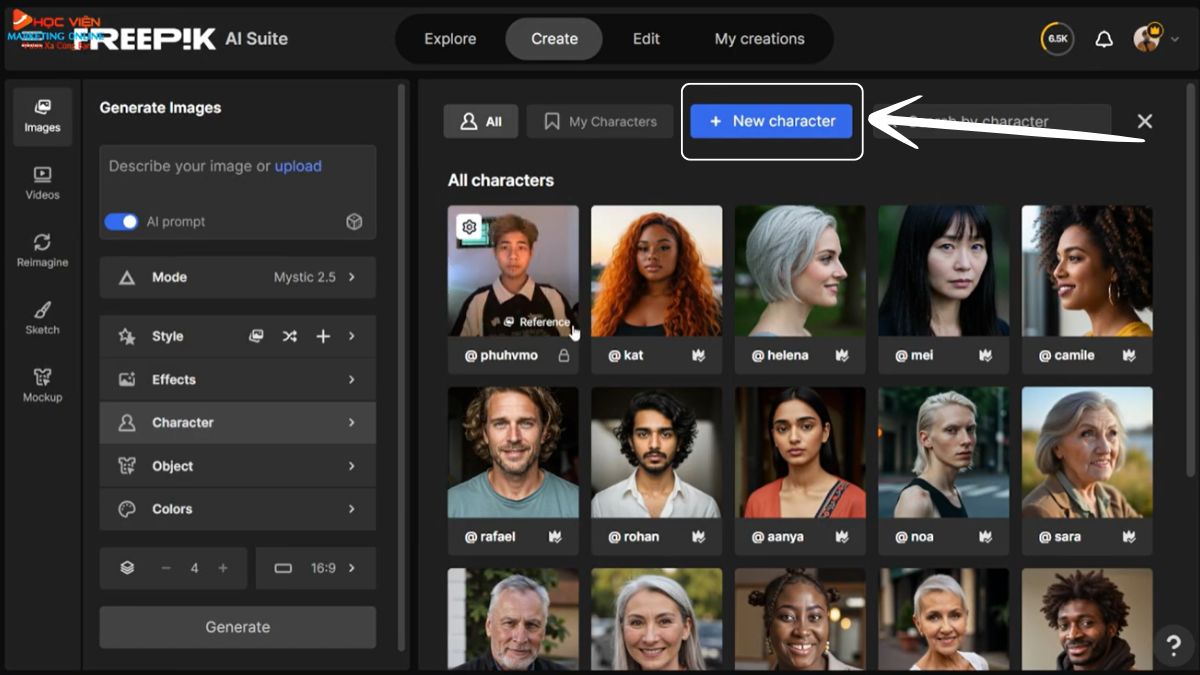Expand the Colors section
Screen dimensions: 1200x675
tap(237, 509)
